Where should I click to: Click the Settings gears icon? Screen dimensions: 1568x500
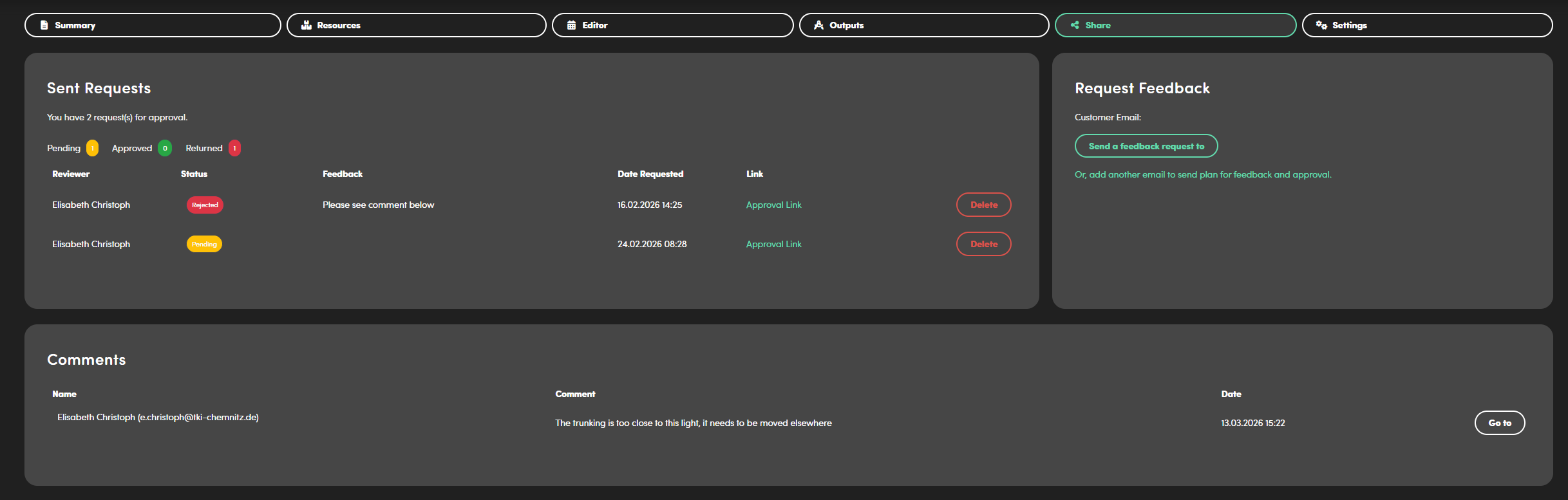tap(1321, 25)
